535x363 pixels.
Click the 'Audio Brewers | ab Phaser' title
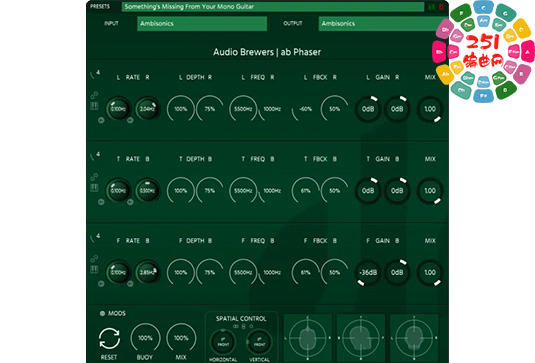point(267,52)
